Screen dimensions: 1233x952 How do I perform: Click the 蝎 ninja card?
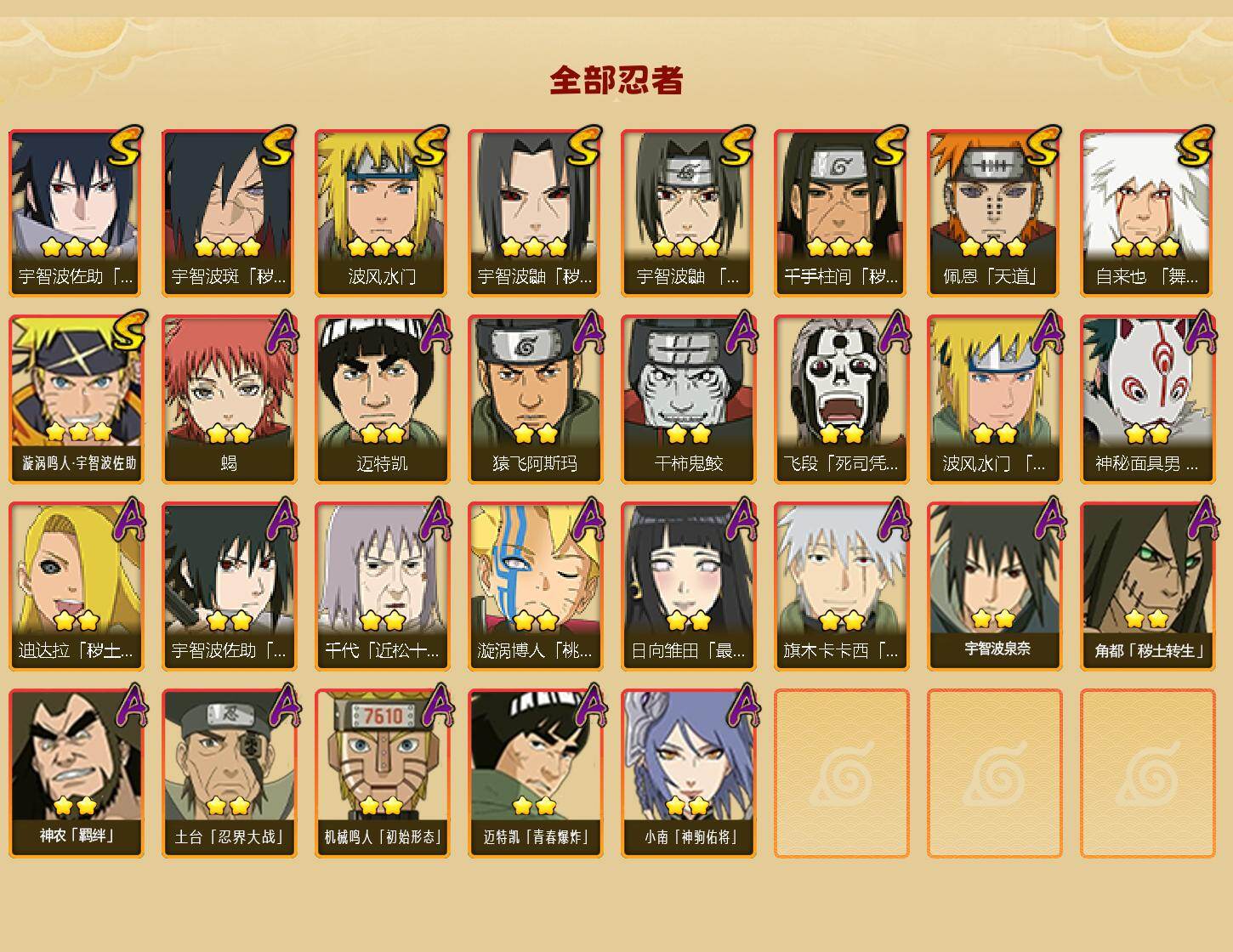pos(230,399)
